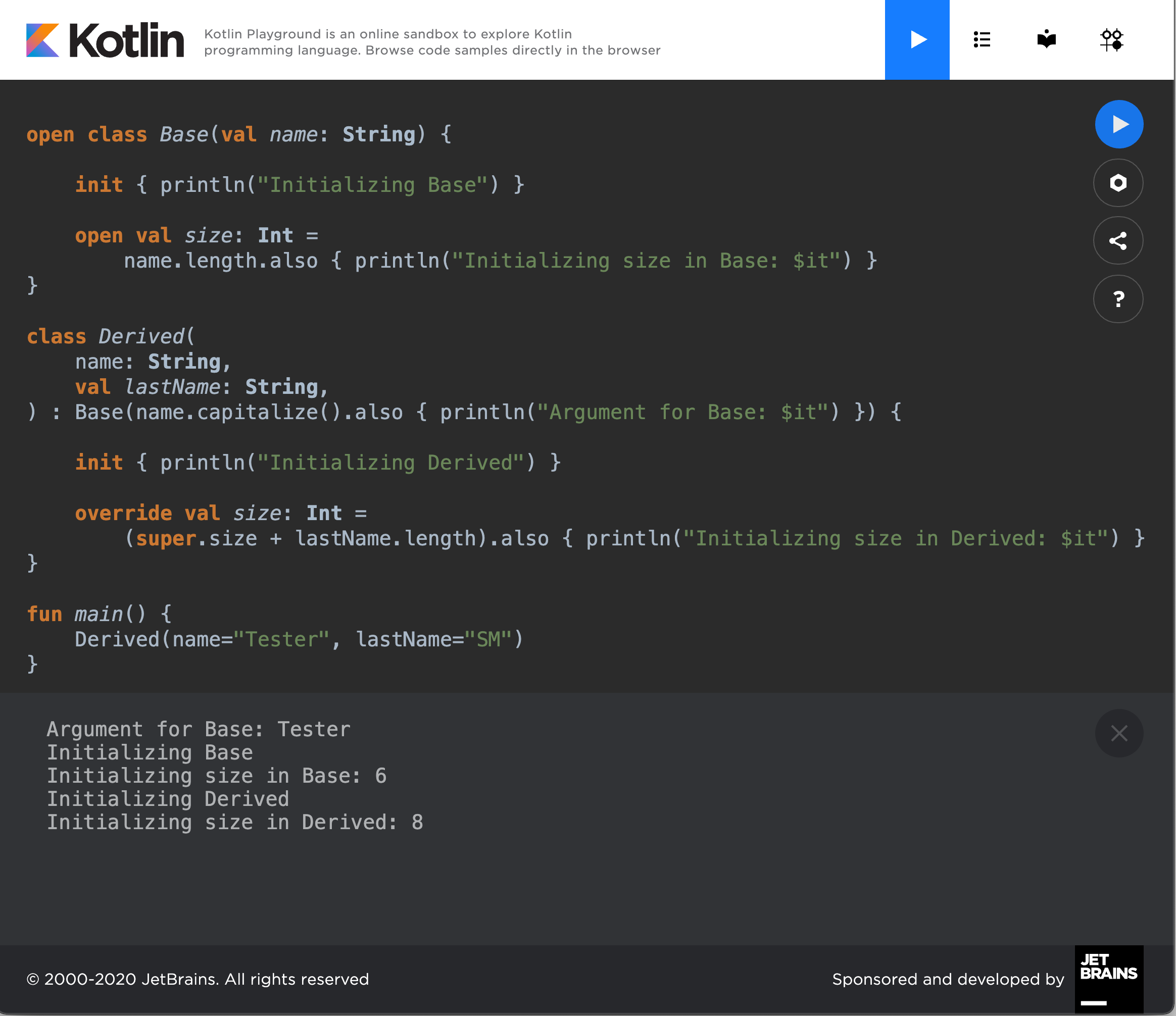
Task: Place cursor on the "fun main()" line
Action: pos(99,614)
